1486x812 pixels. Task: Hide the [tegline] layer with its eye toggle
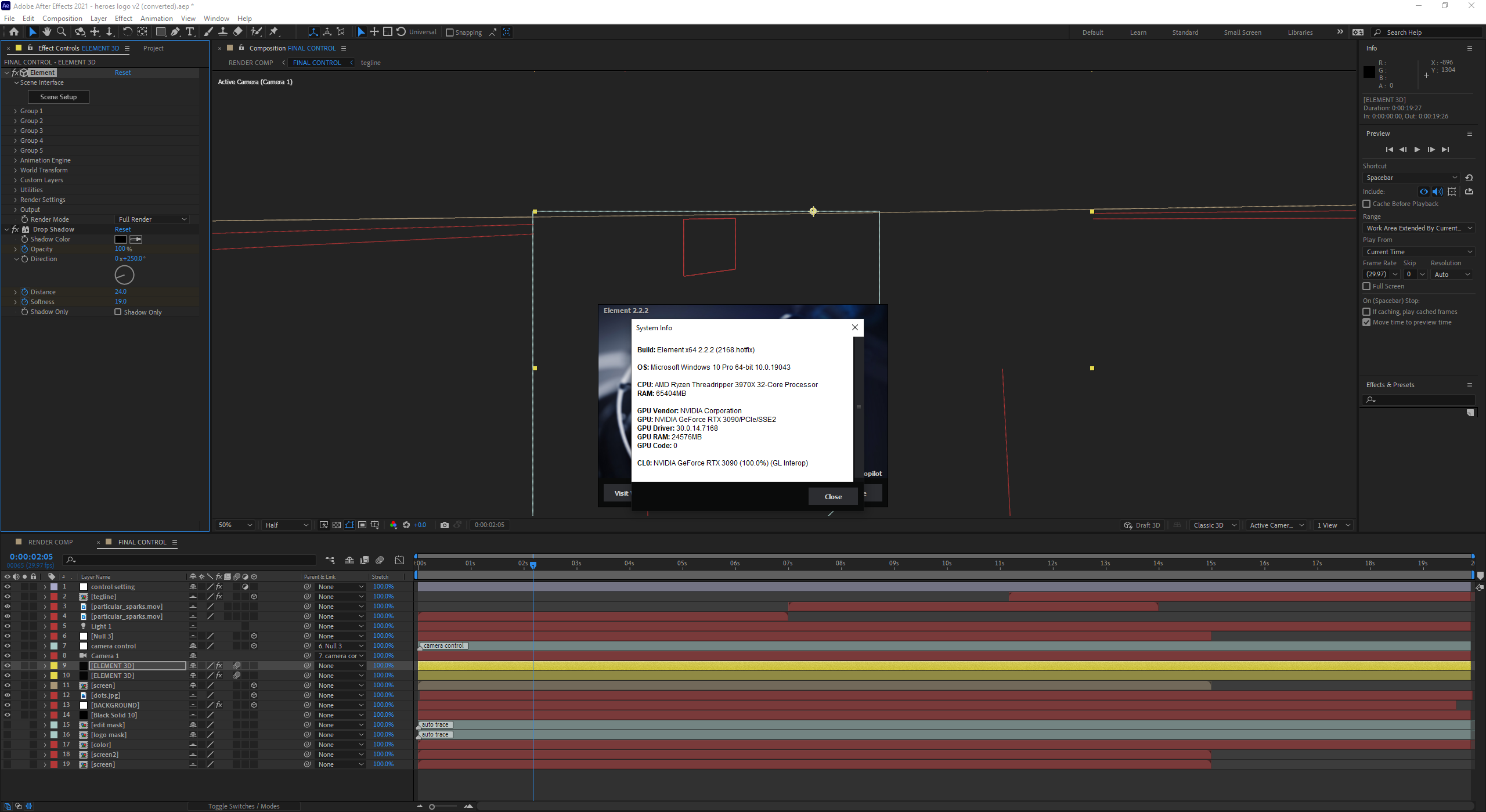(x=8, y=596)
